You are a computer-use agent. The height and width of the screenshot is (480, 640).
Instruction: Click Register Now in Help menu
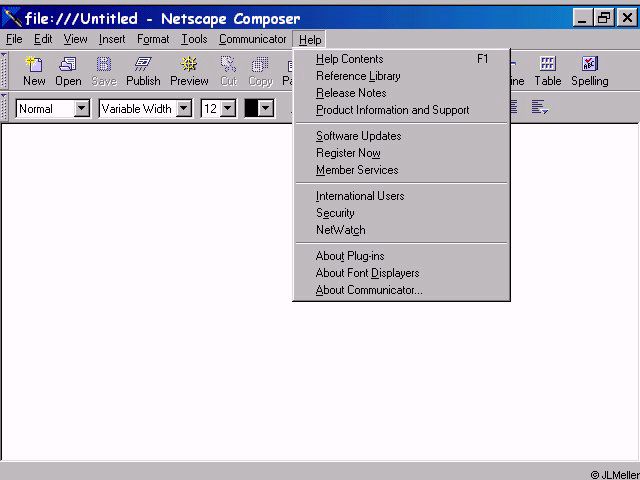coord(402,153)
